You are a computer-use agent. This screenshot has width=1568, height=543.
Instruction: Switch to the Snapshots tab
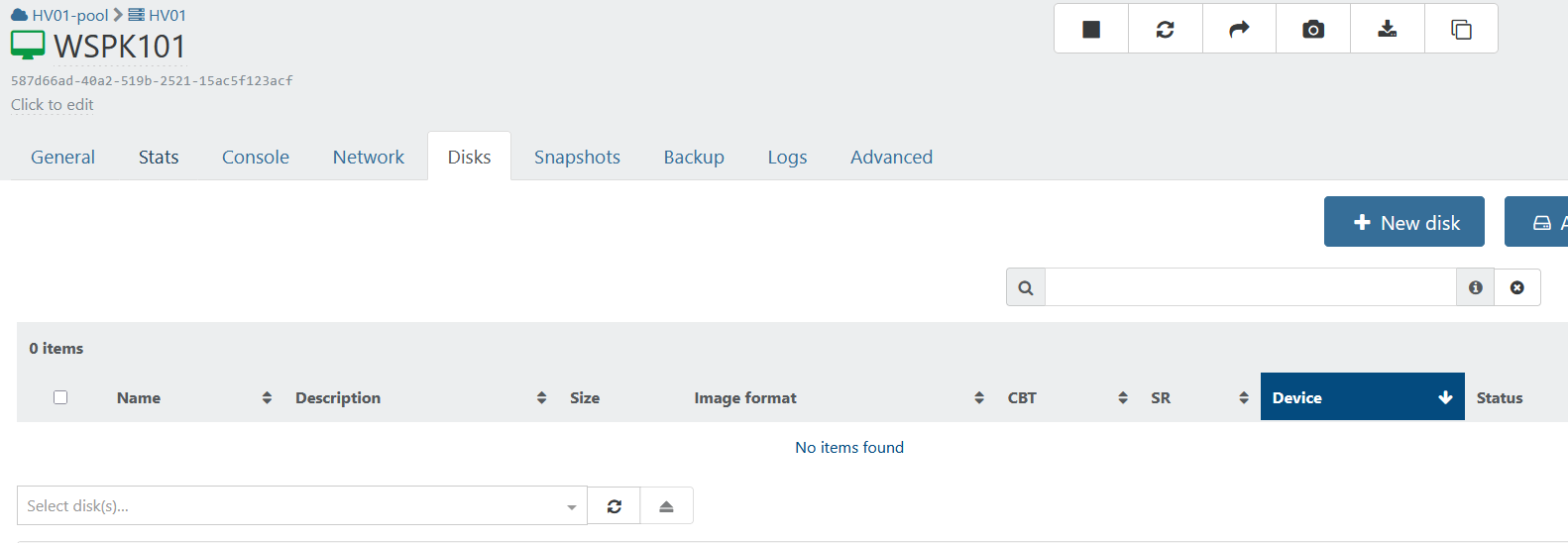(x=577, y=157)
